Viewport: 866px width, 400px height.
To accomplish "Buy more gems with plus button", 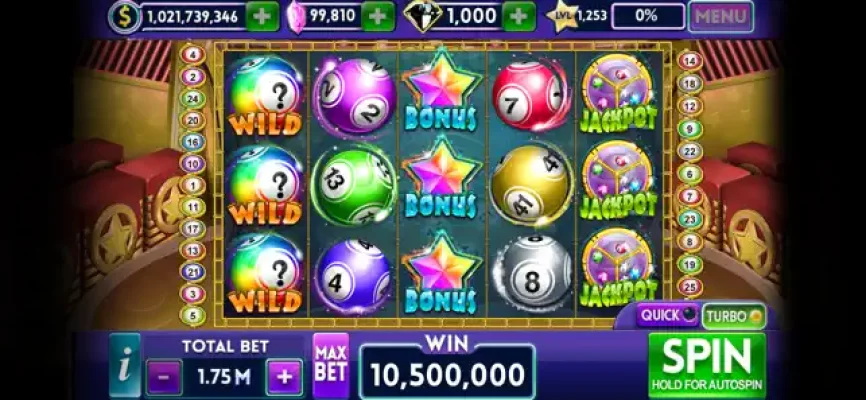I will pos(378,17).
